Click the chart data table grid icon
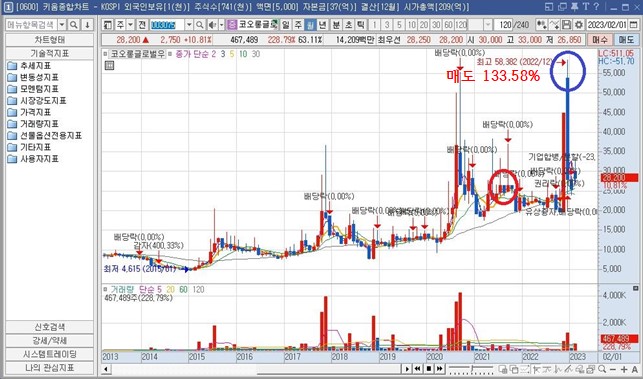643x379 pixels. [x=109, y=65]
